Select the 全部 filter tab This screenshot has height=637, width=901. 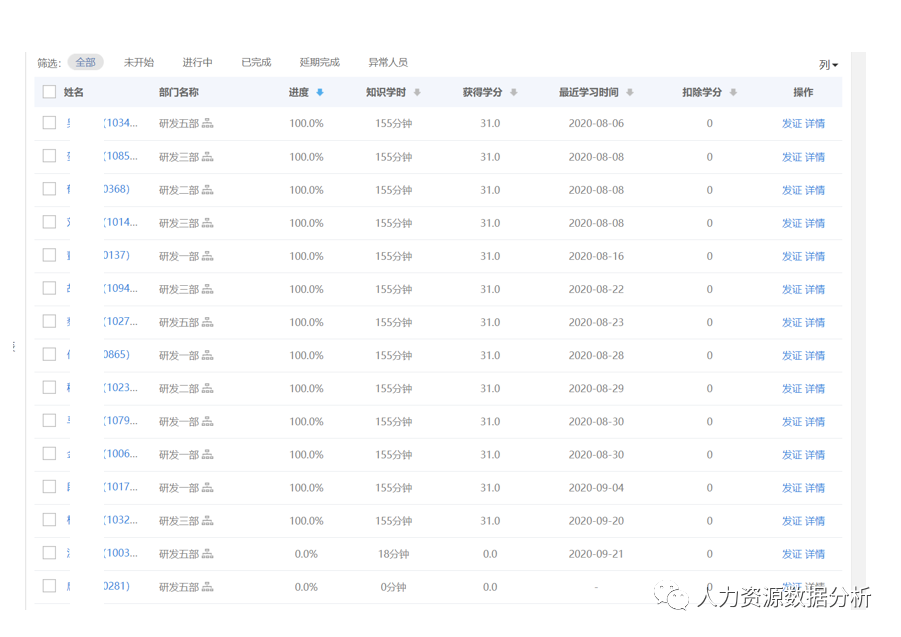click(x=86, y=62)
